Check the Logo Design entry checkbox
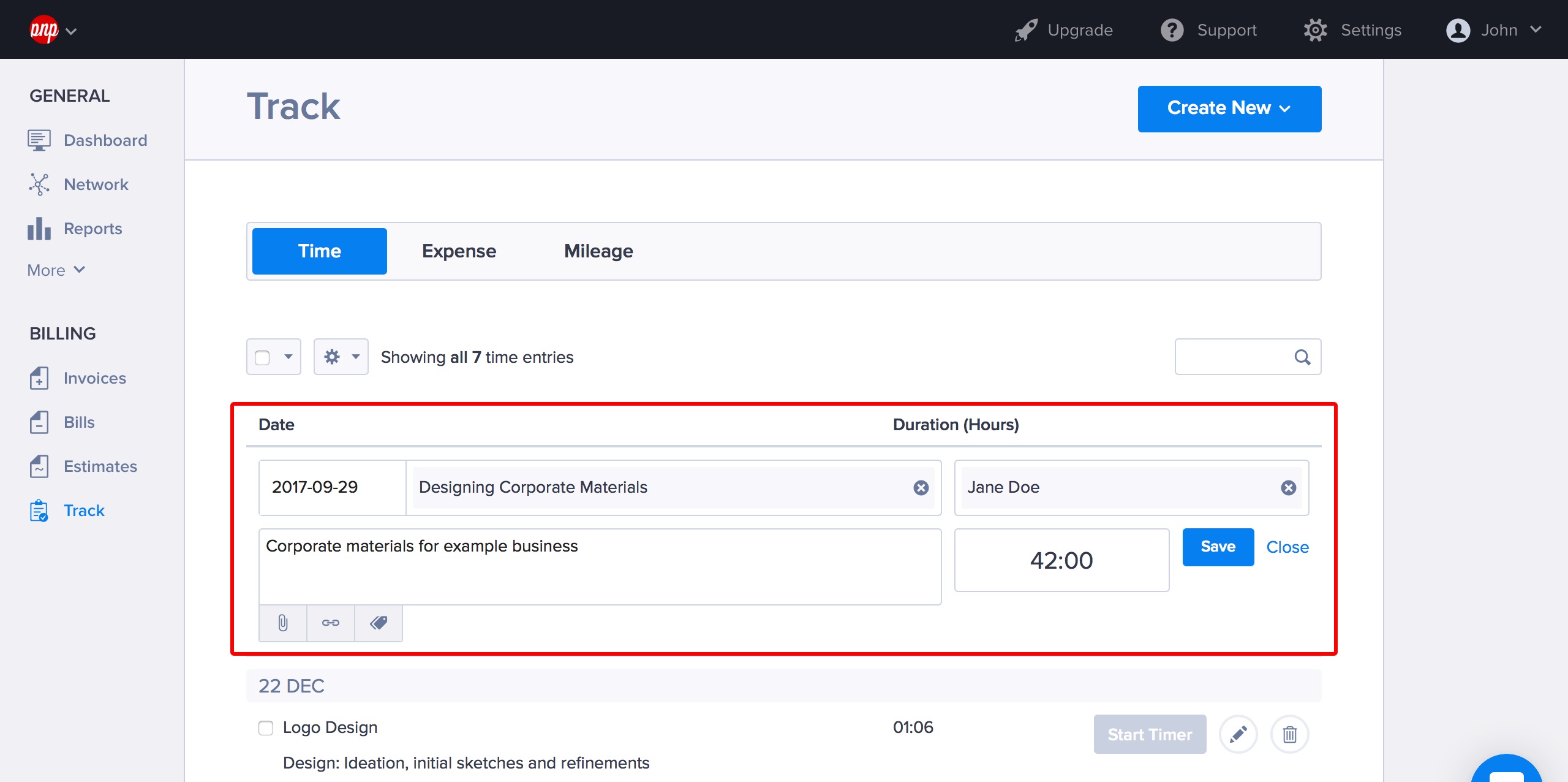 266,727
